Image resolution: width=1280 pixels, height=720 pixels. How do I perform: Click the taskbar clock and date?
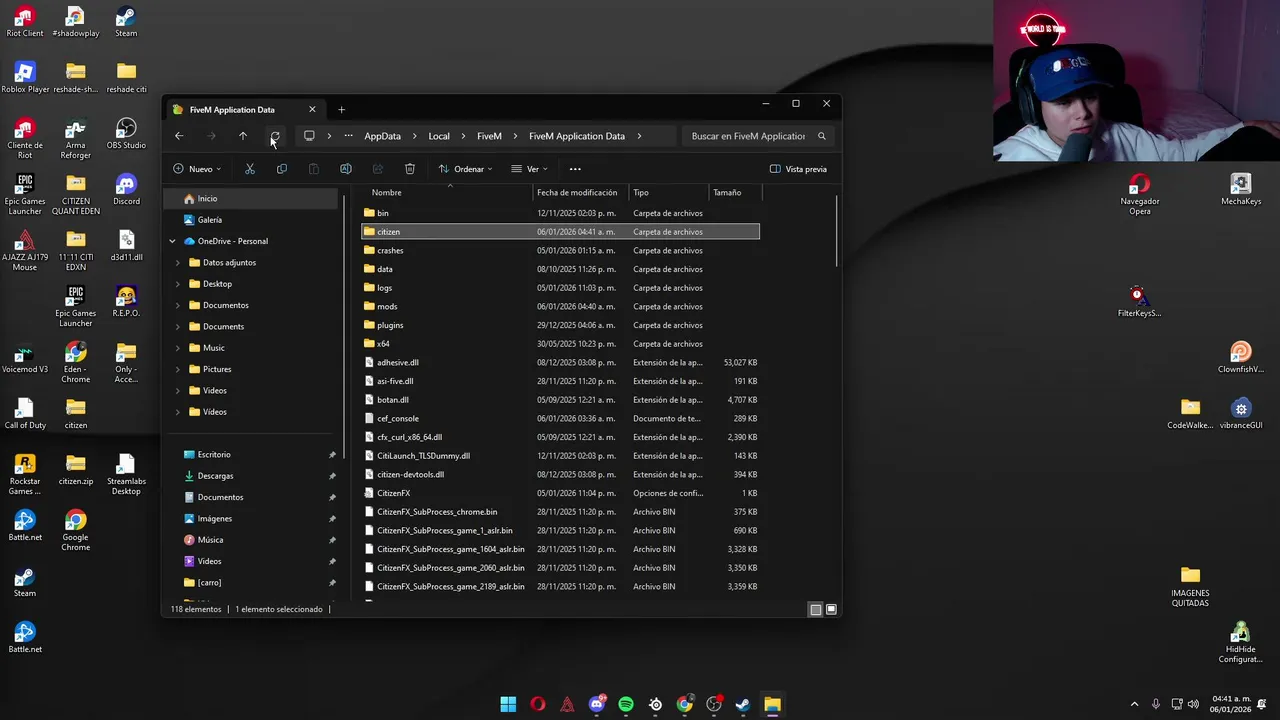(x=1232, y=704)
